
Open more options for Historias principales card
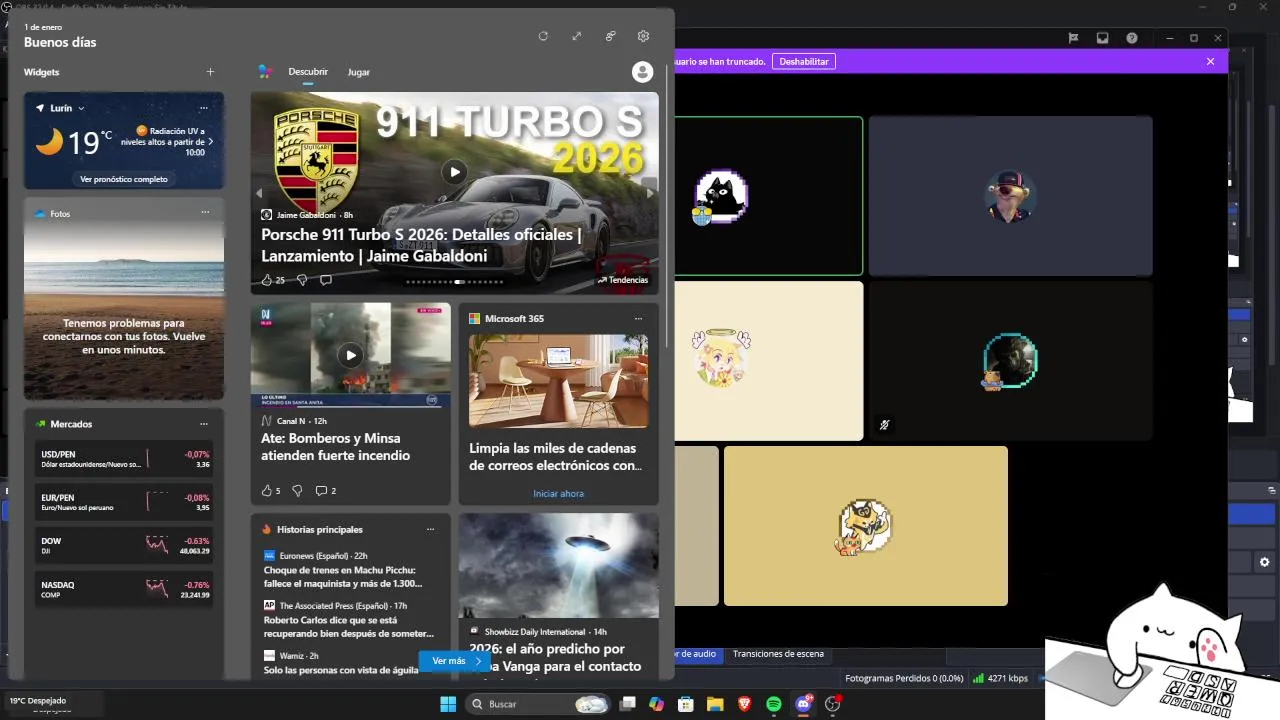point(431,529)
